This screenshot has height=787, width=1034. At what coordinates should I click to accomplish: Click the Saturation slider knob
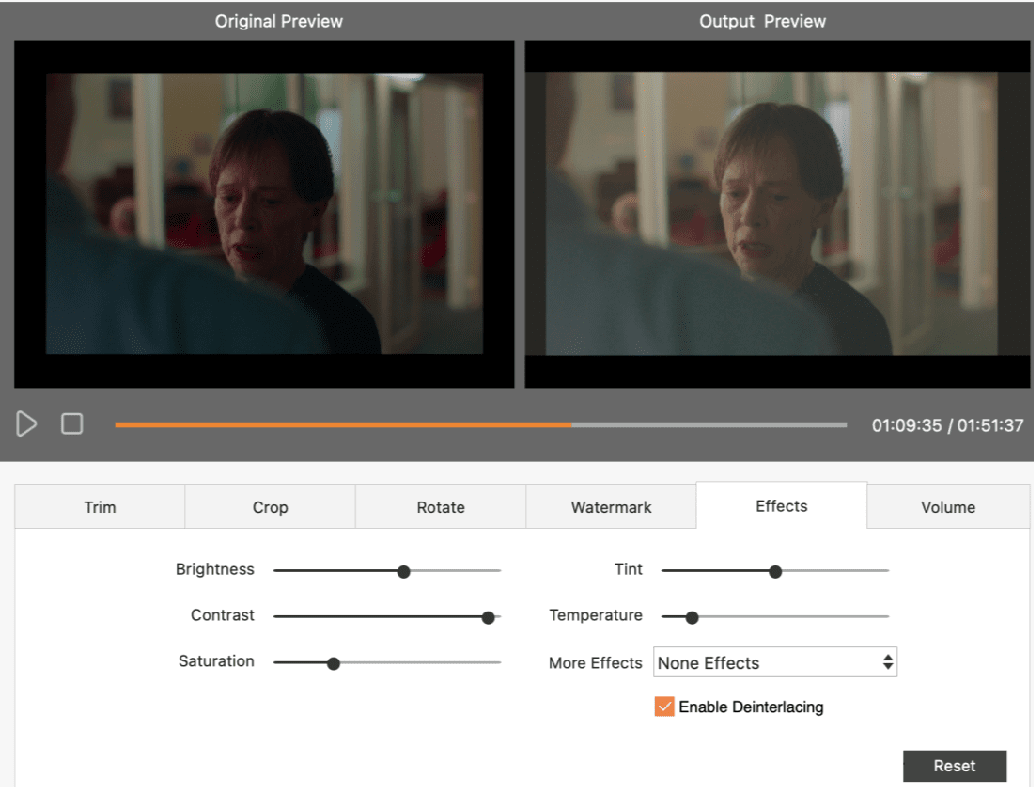tap(334, 663)
